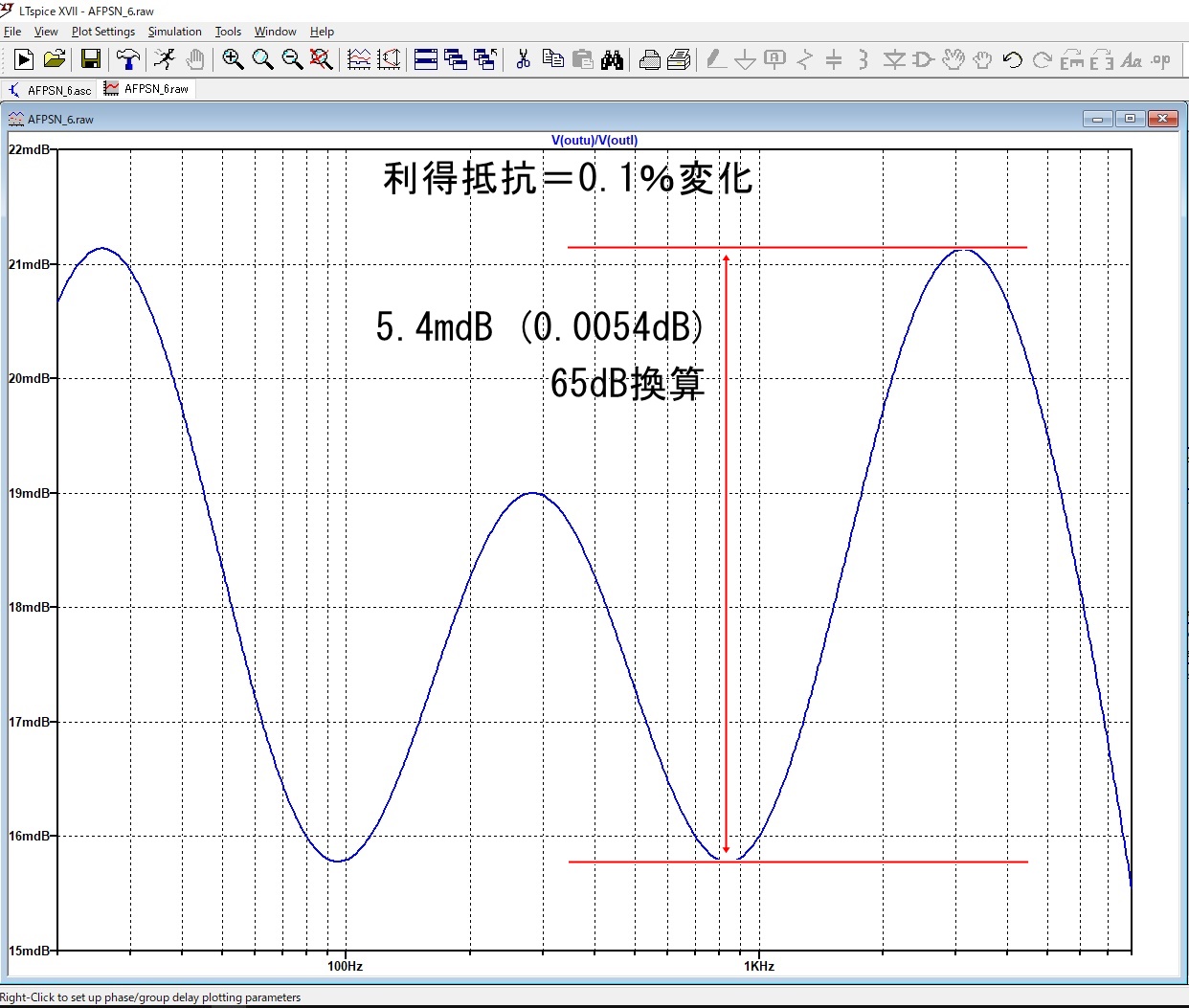Open the Tools menu
This screenshot has height=1008, width=1189.
point(228,32)
